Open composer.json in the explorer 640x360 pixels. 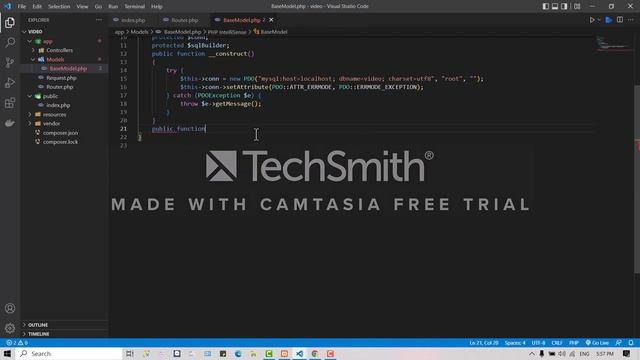pos(64,133)
